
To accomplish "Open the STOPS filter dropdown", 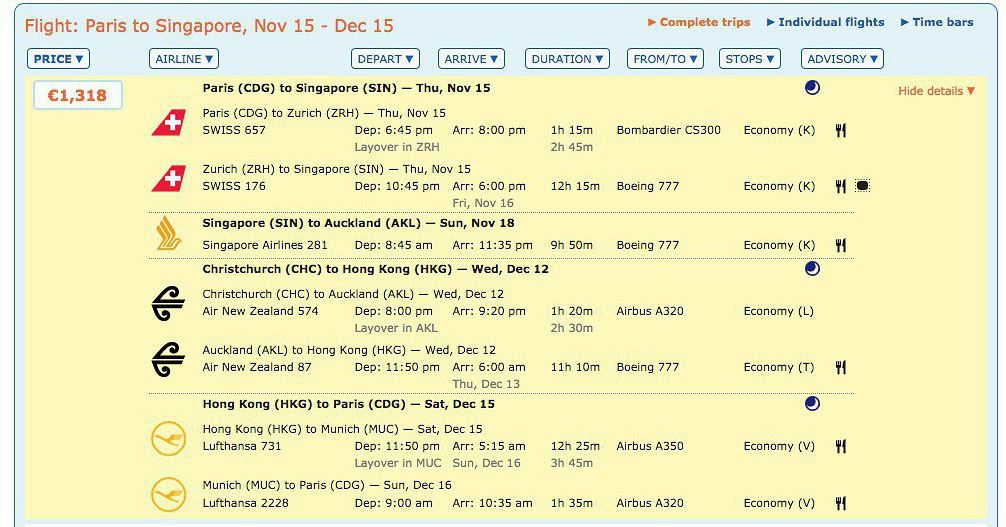I will click(x=749, y=59).
